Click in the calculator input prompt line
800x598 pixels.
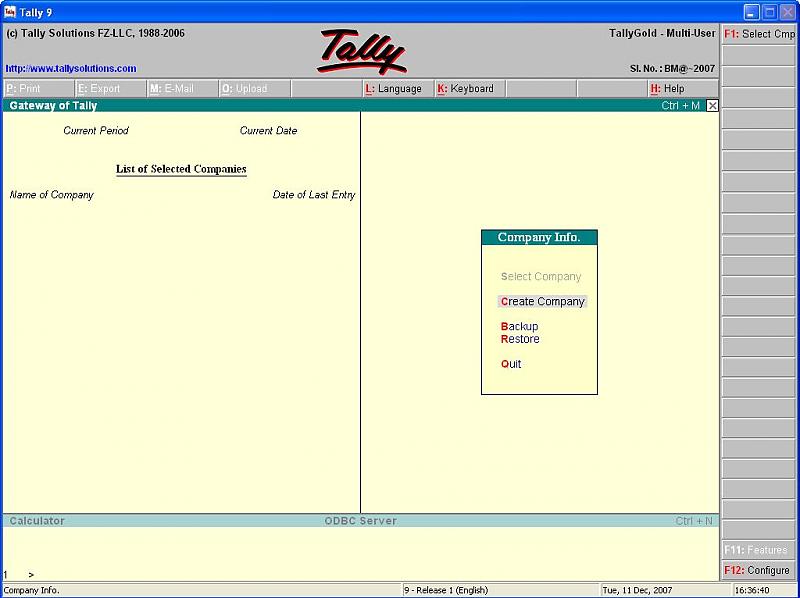click(361, 575)
